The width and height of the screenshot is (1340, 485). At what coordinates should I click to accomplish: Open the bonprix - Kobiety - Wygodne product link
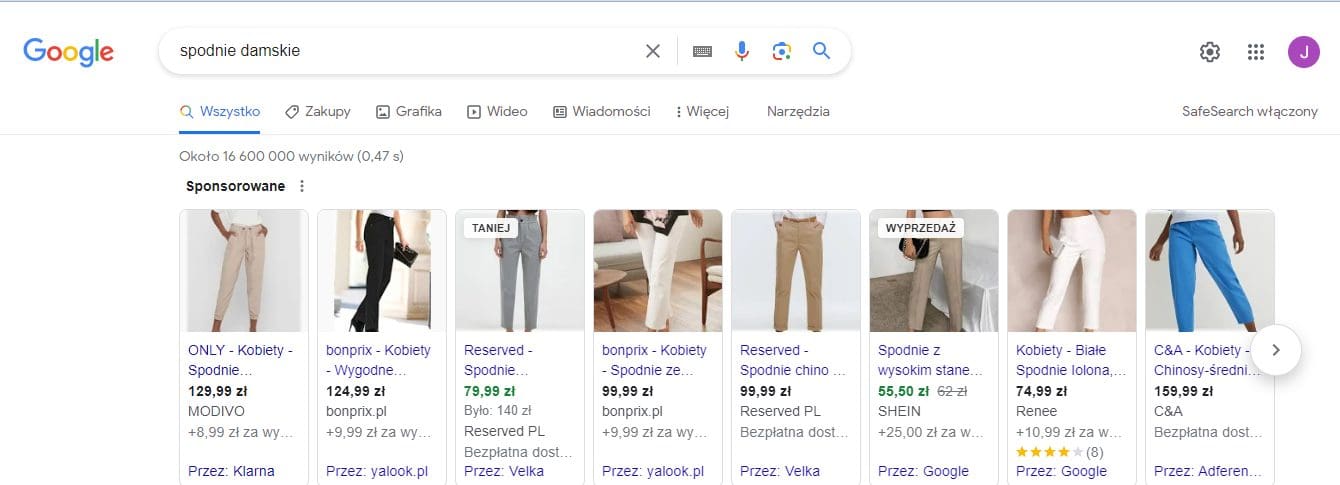(x=379, y=360)
